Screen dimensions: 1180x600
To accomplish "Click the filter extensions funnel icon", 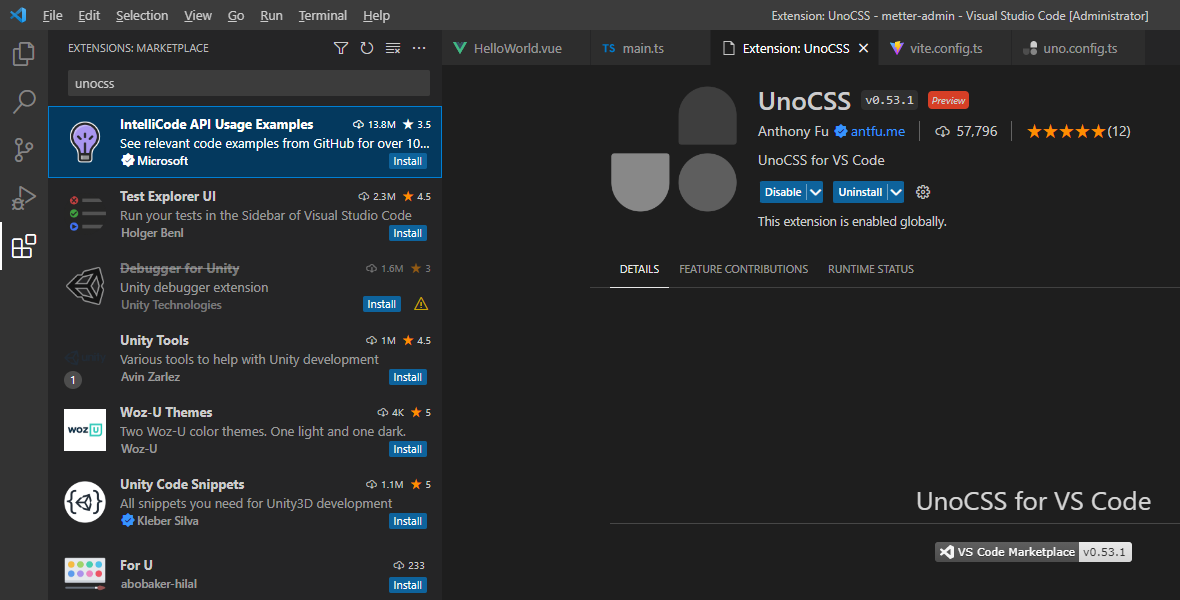I will coord(341,48).
